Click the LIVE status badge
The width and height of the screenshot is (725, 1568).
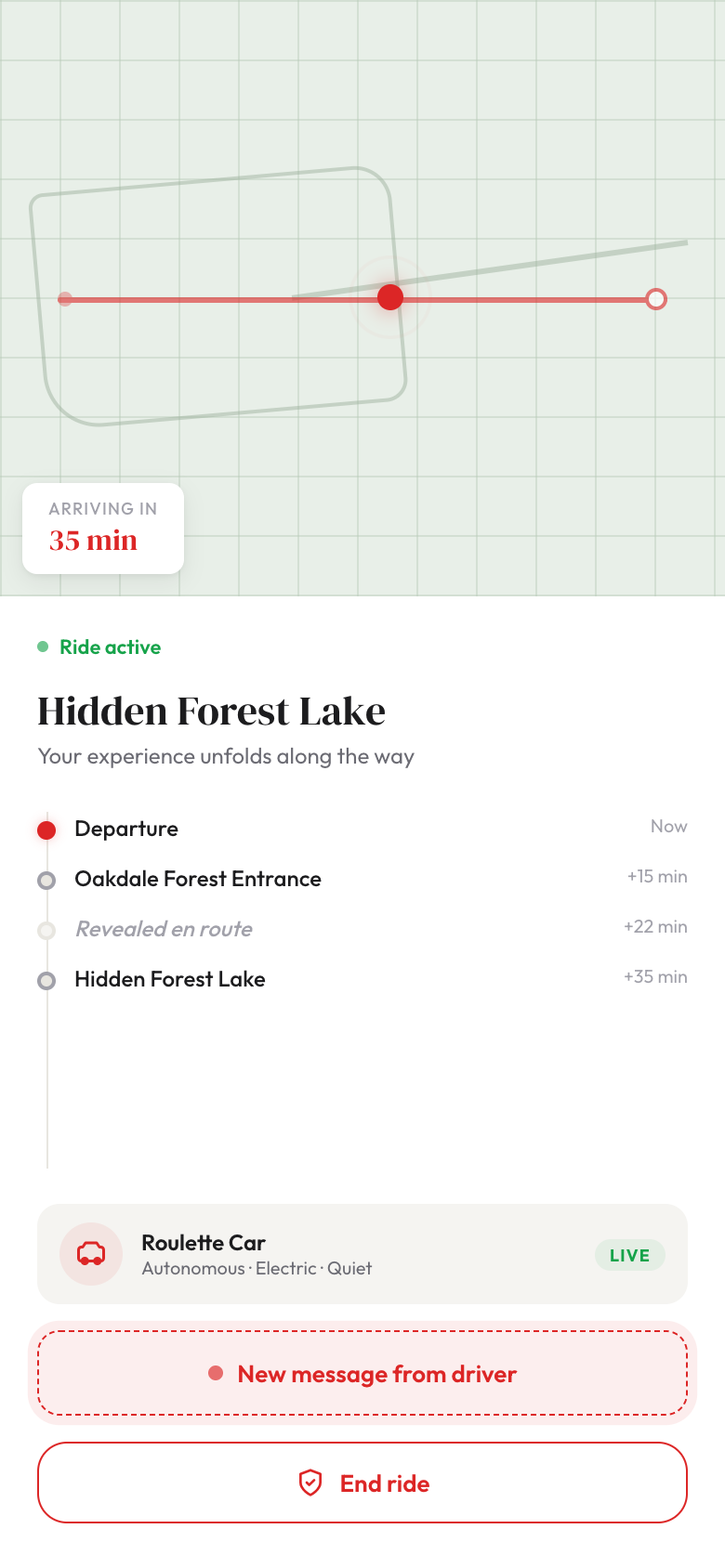tap(629, 1255)
